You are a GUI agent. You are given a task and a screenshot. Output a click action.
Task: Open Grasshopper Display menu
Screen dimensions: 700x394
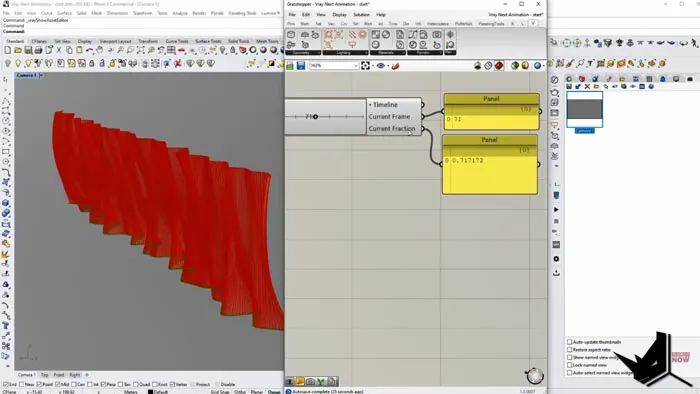339,15
